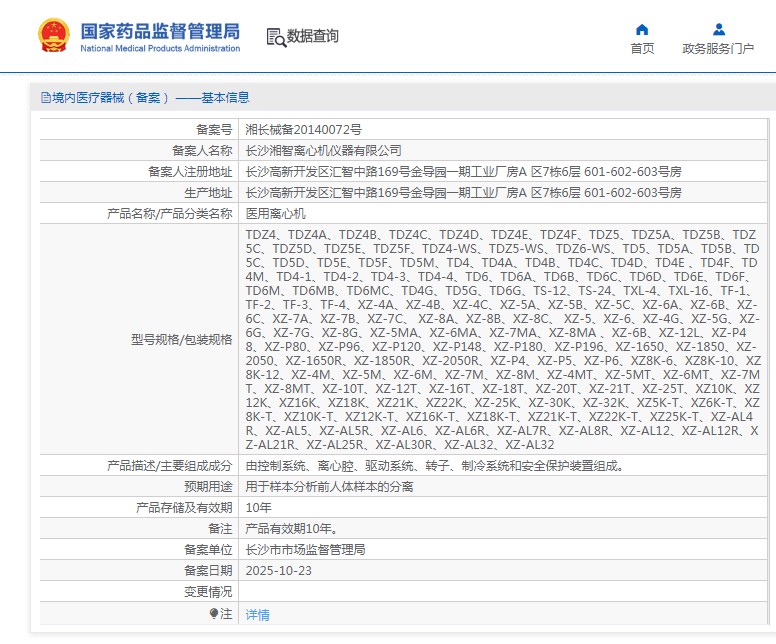
Task: Click the 备案人注册地址 address value
Action: 463,172
